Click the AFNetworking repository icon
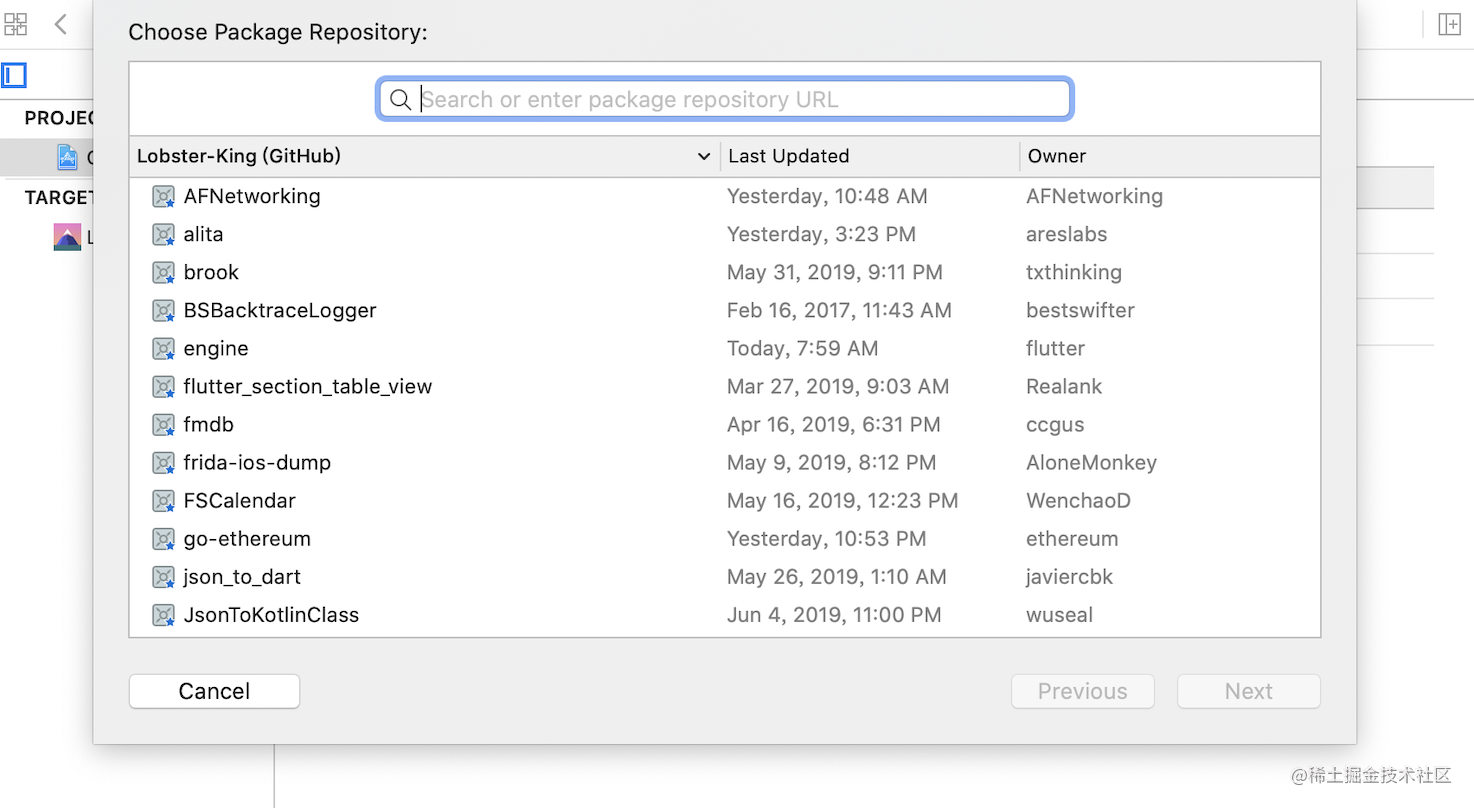 (164, 197)
